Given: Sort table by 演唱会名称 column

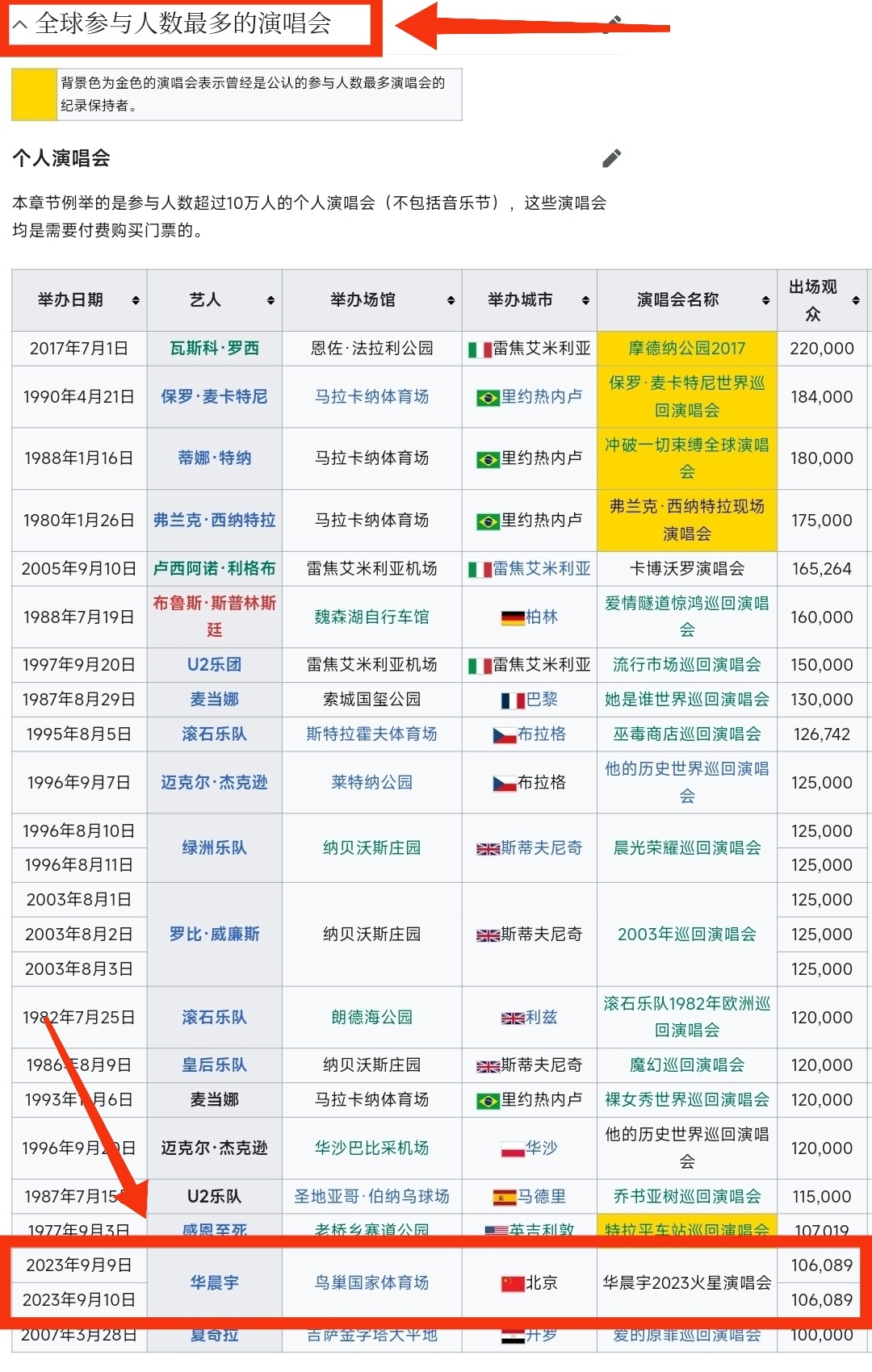Looking at the screenshot, I should (x=765, y=300).
